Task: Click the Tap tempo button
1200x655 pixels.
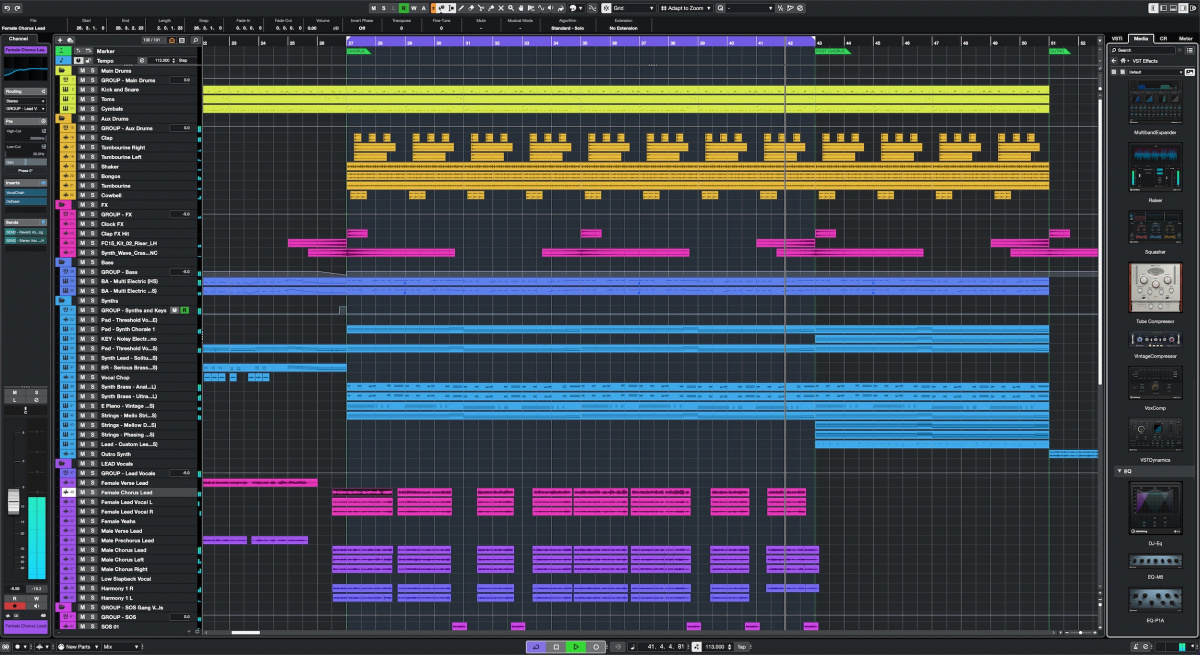Action: click(743, 647)
